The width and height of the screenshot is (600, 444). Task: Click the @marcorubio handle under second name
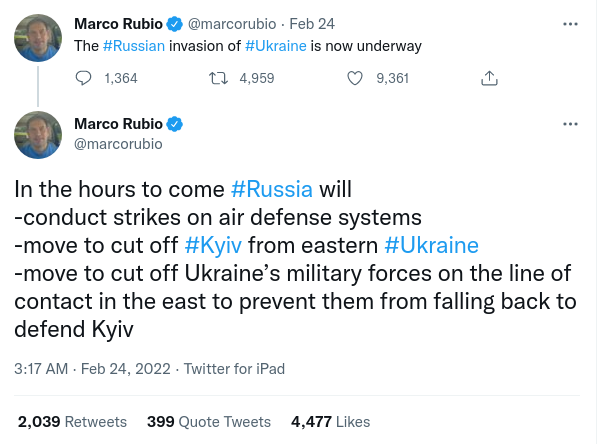point(118,144)
